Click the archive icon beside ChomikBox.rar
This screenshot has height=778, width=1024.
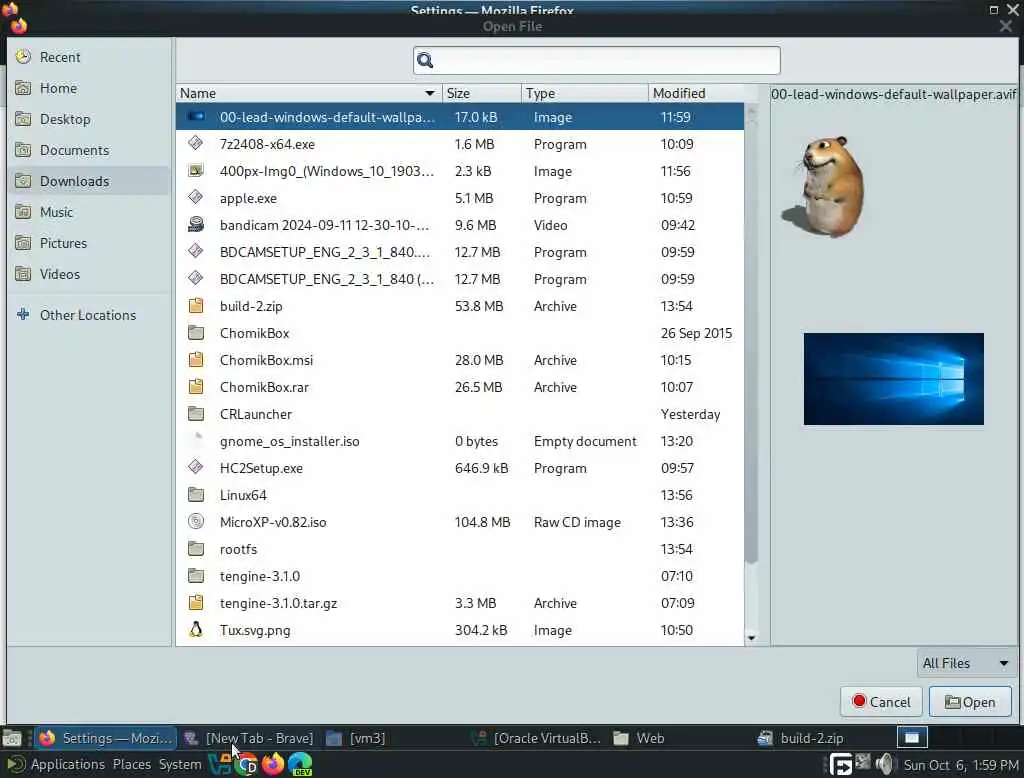coord(196,387)
